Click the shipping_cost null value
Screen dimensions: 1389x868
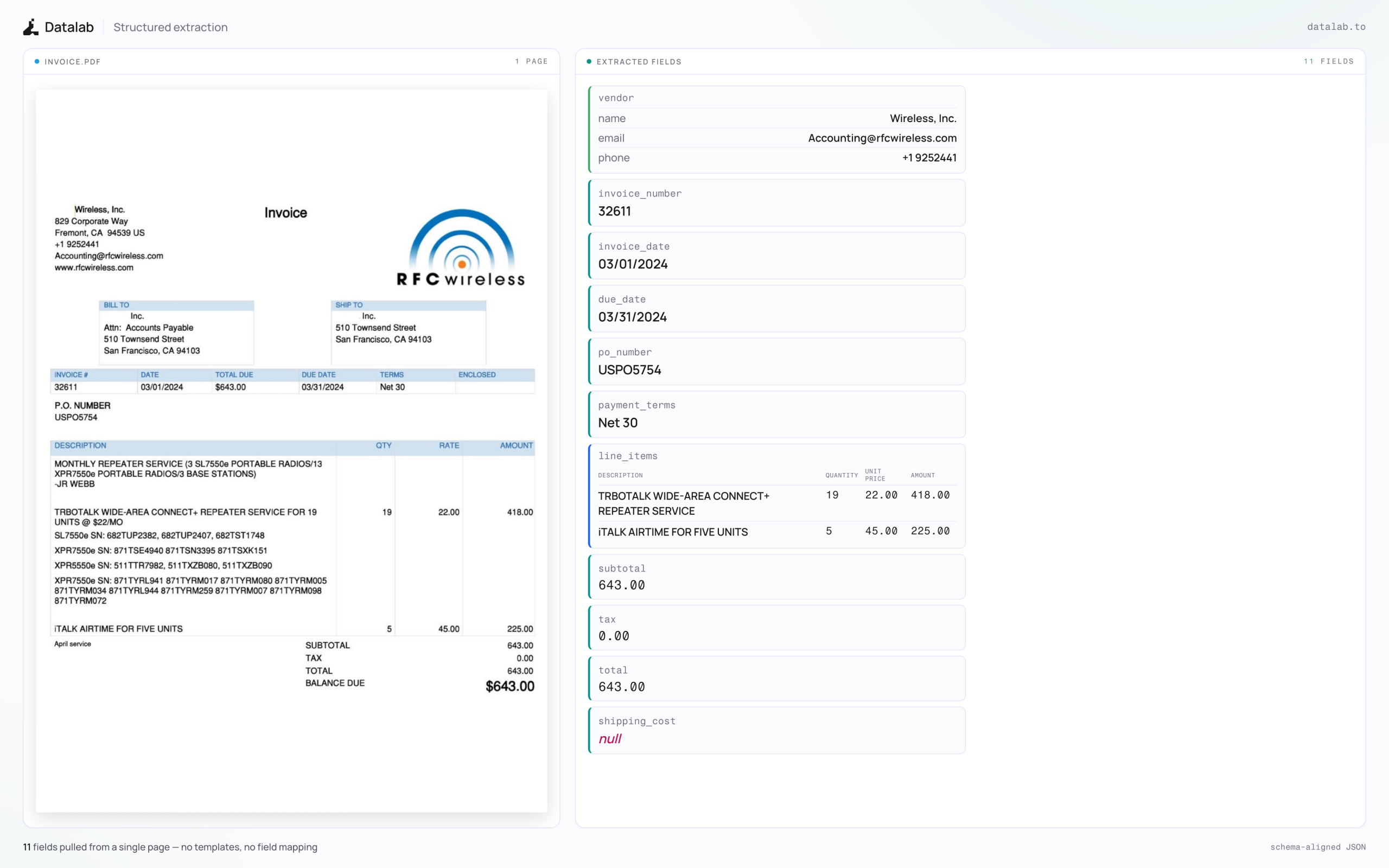609,739
